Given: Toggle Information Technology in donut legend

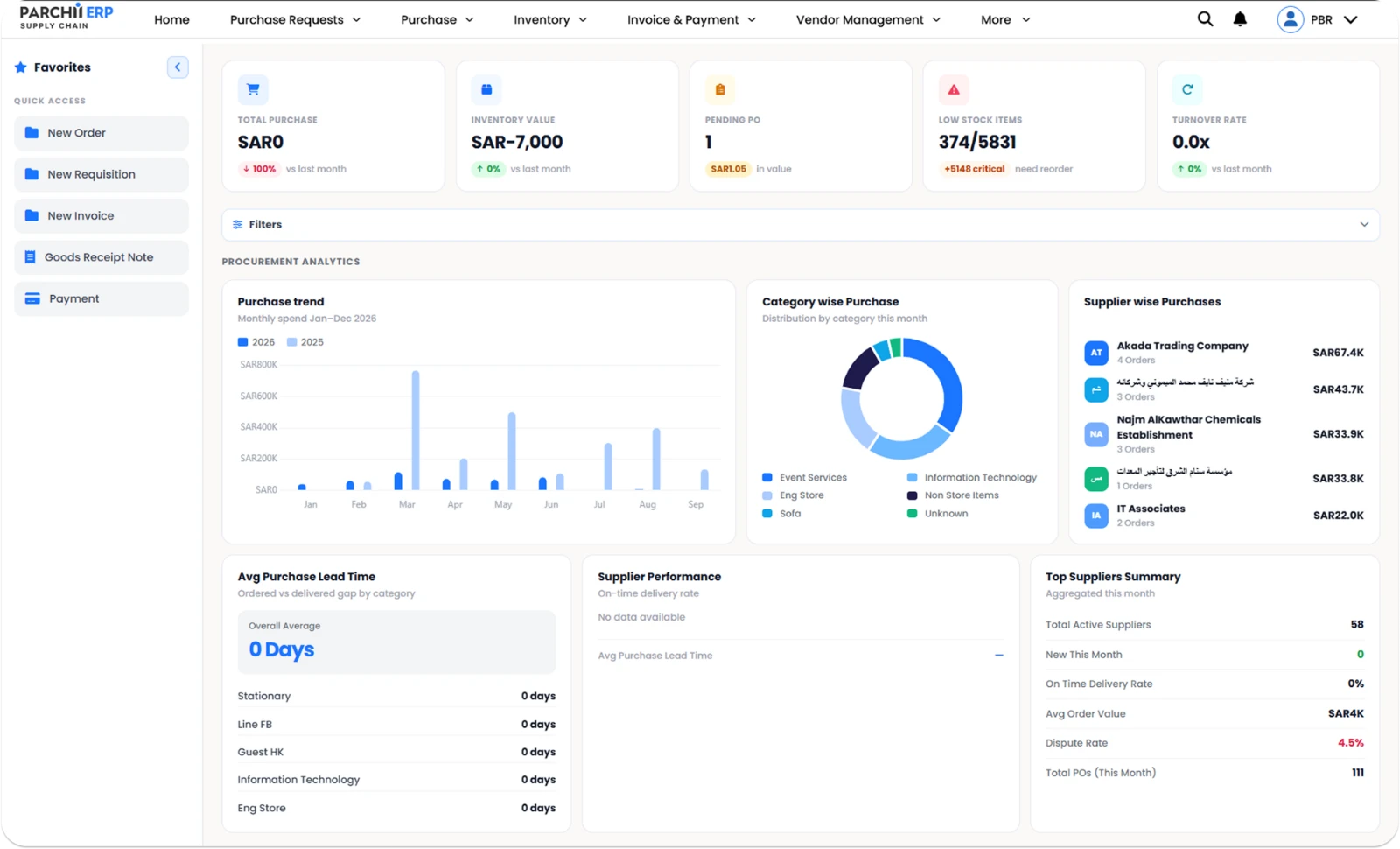Looking at the screenshot, I should point(971,478).
